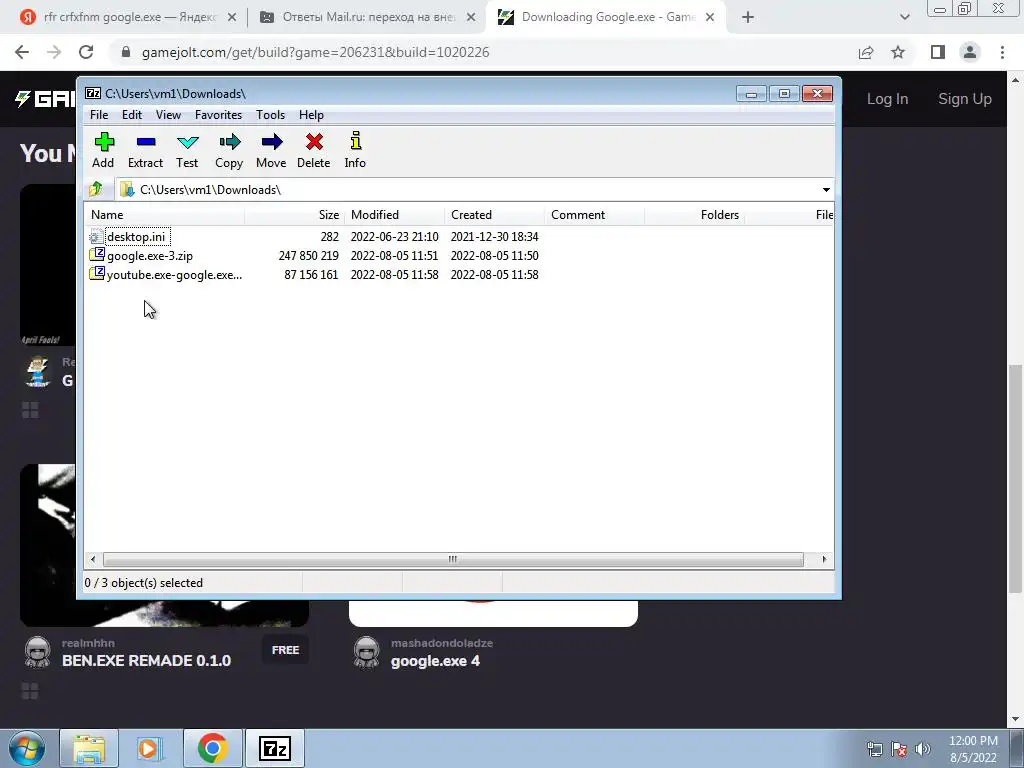The width and height of the screenshot is (1024, 768).
Task: Sort by the Comment column header
Action: (x=594, y=215)
